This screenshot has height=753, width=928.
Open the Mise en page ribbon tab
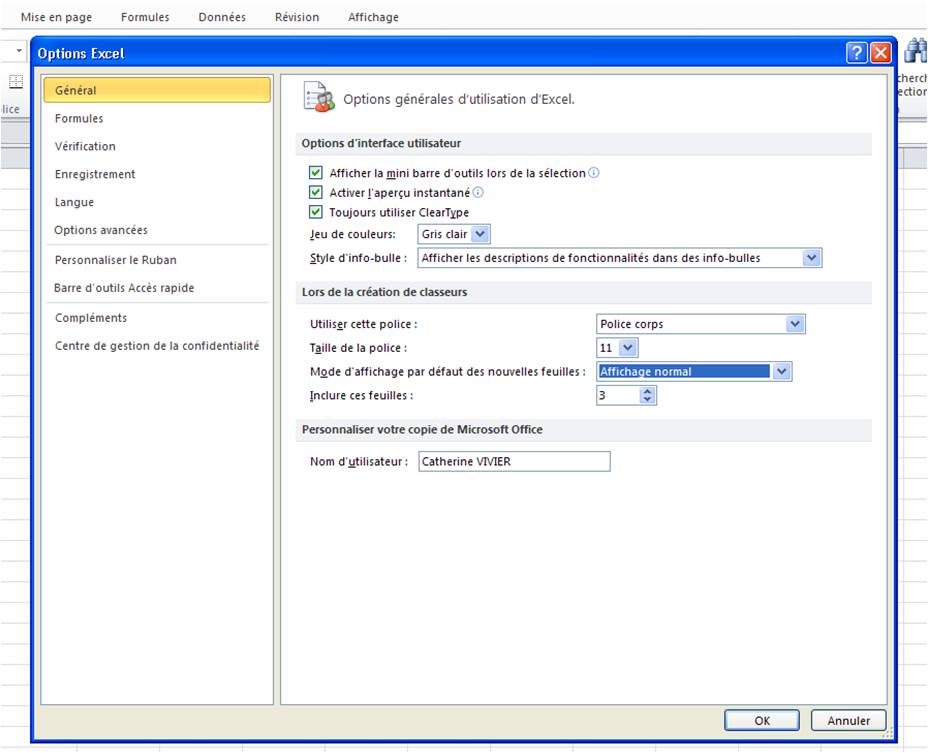click(x=56, y=17)
